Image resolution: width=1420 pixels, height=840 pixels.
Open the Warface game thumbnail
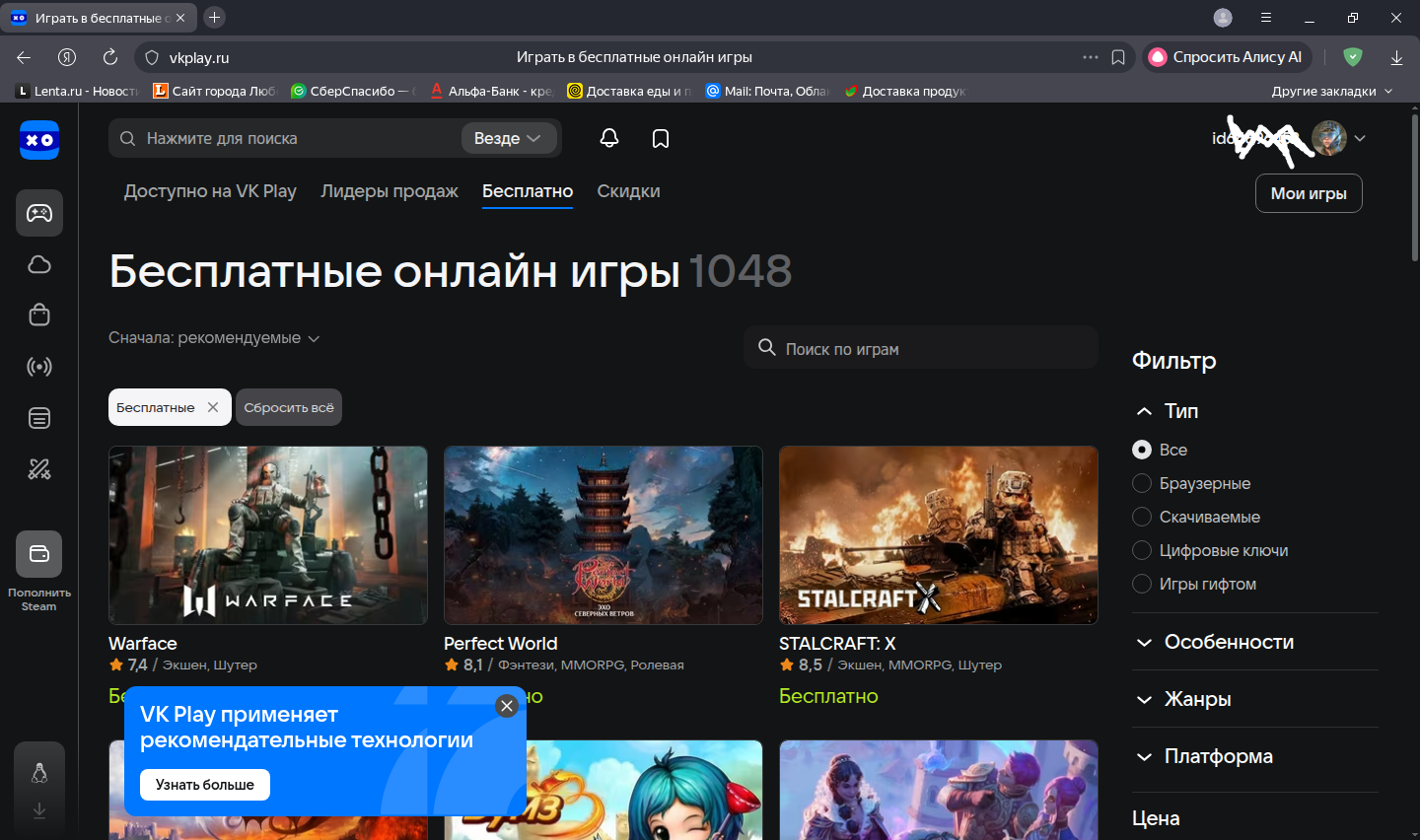tap(268, 535)
